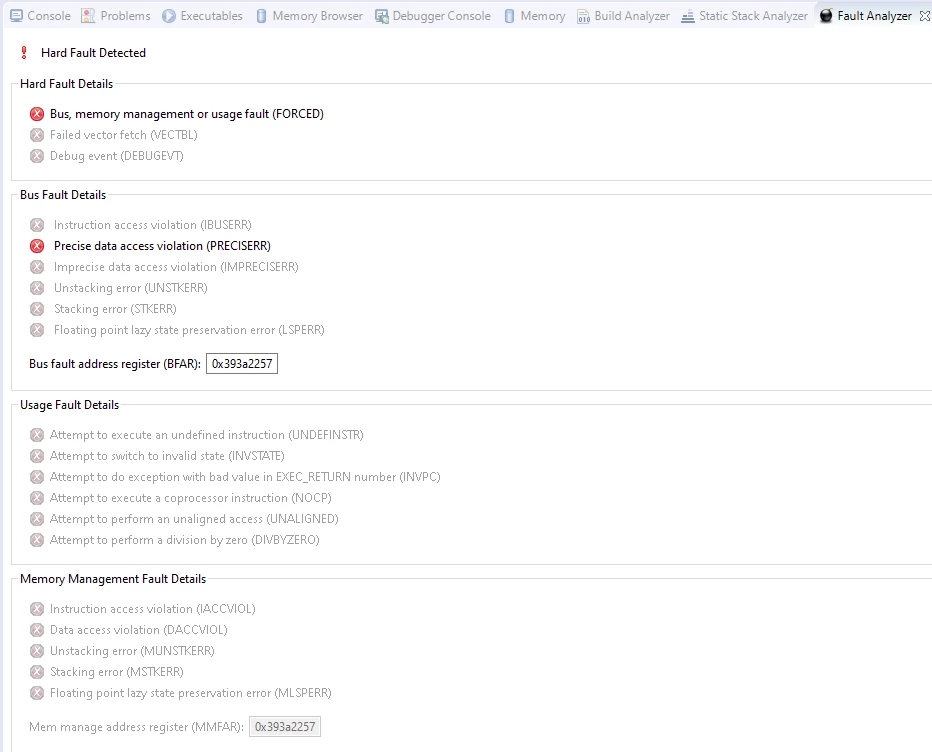Click the DIVBYZERO status icon
932x752 pixels.
coord(37,540)
